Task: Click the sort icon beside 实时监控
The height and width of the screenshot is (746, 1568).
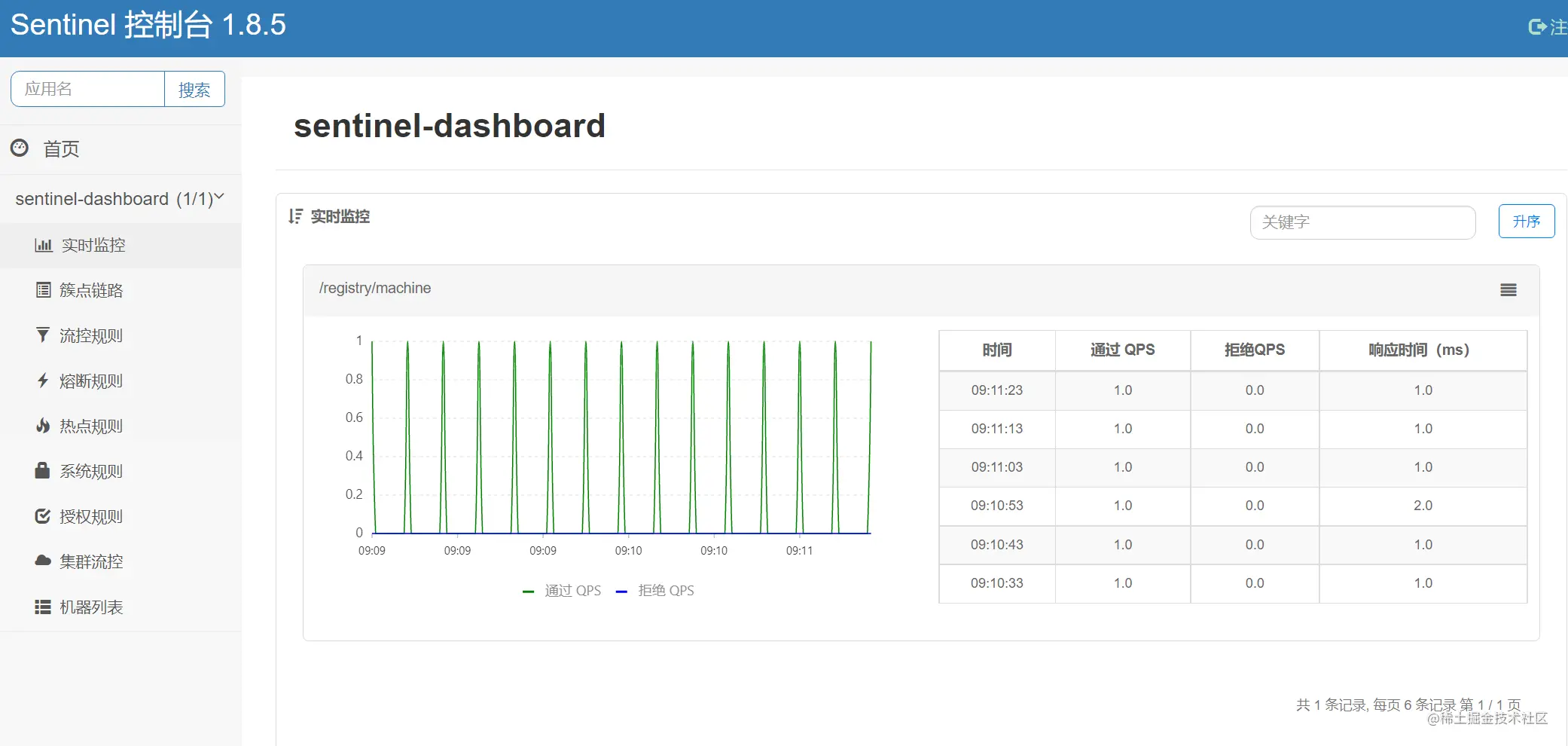Action: 294,216
